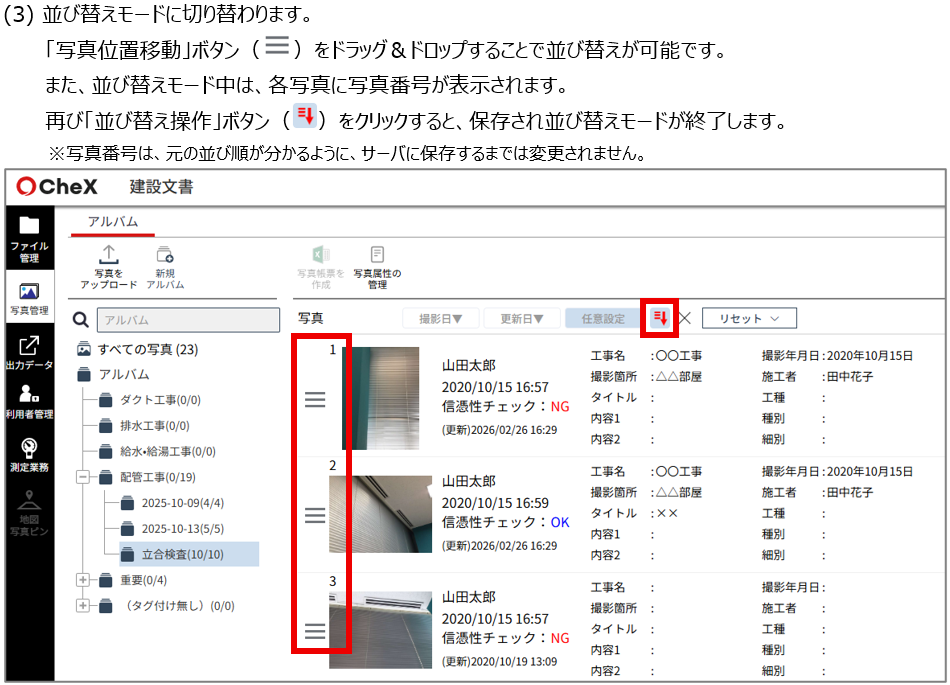Screen dimensions: 950x685
Task: Click the 任意設定 button
Action: point(603,319)
